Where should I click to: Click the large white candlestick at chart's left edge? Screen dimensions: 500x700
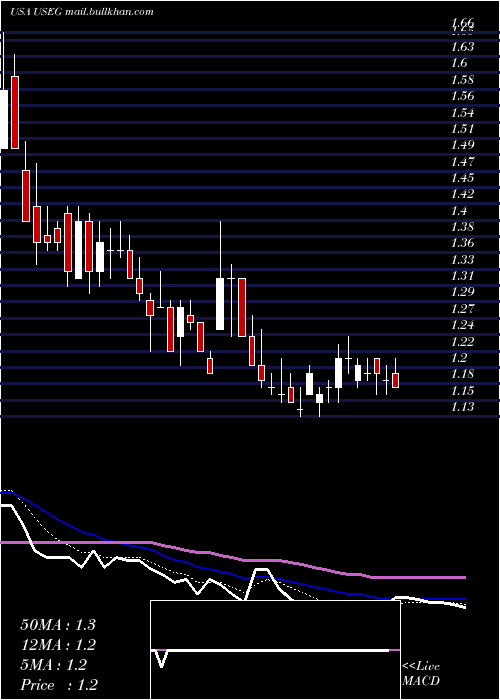click(x=4, y=119)
